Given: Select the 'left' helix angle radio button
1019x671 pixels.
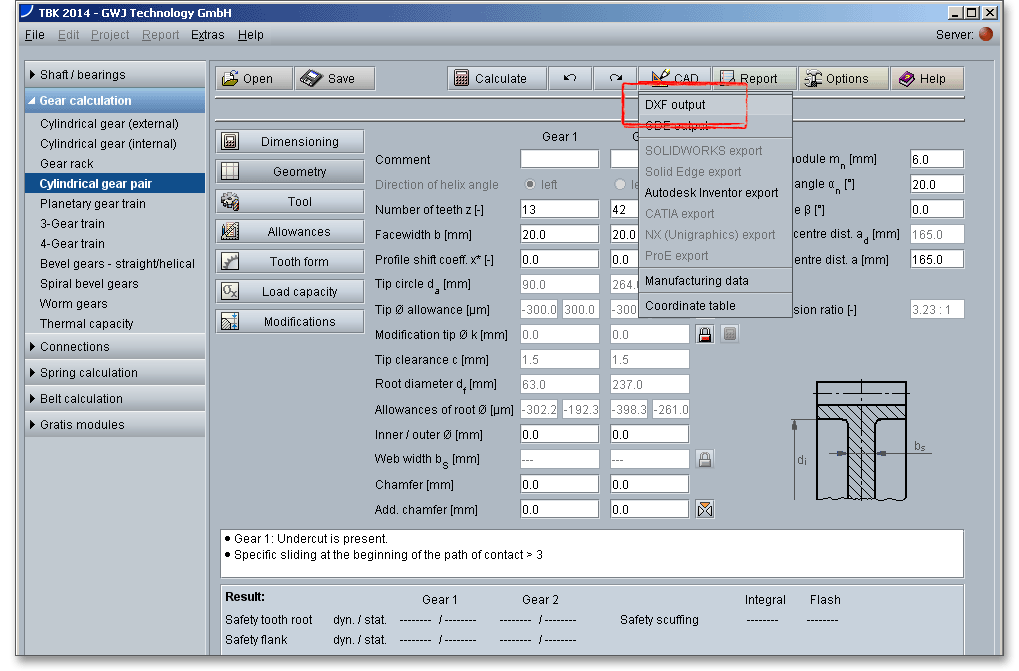Looking at the screenshot, I should click(530, 185).
